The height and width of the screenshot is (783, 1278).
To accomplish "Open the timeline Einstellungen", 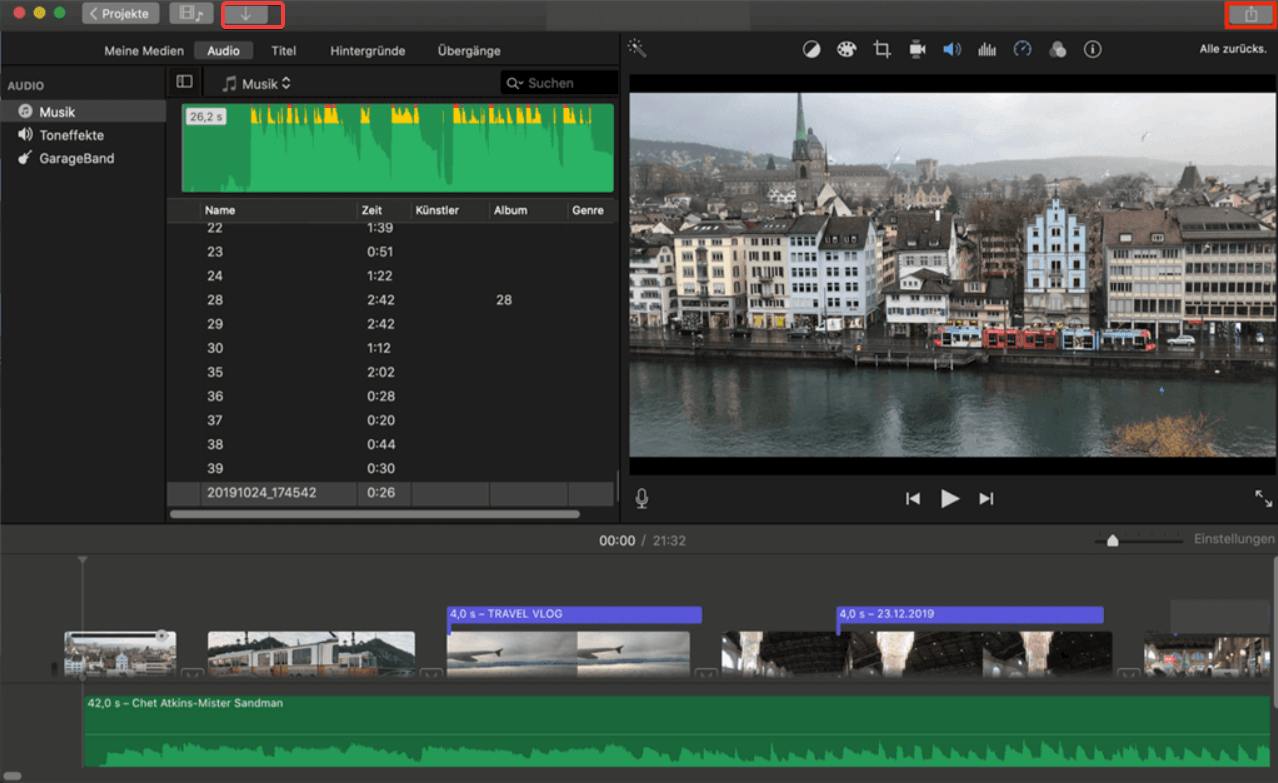I will [x=1234, y=539].
